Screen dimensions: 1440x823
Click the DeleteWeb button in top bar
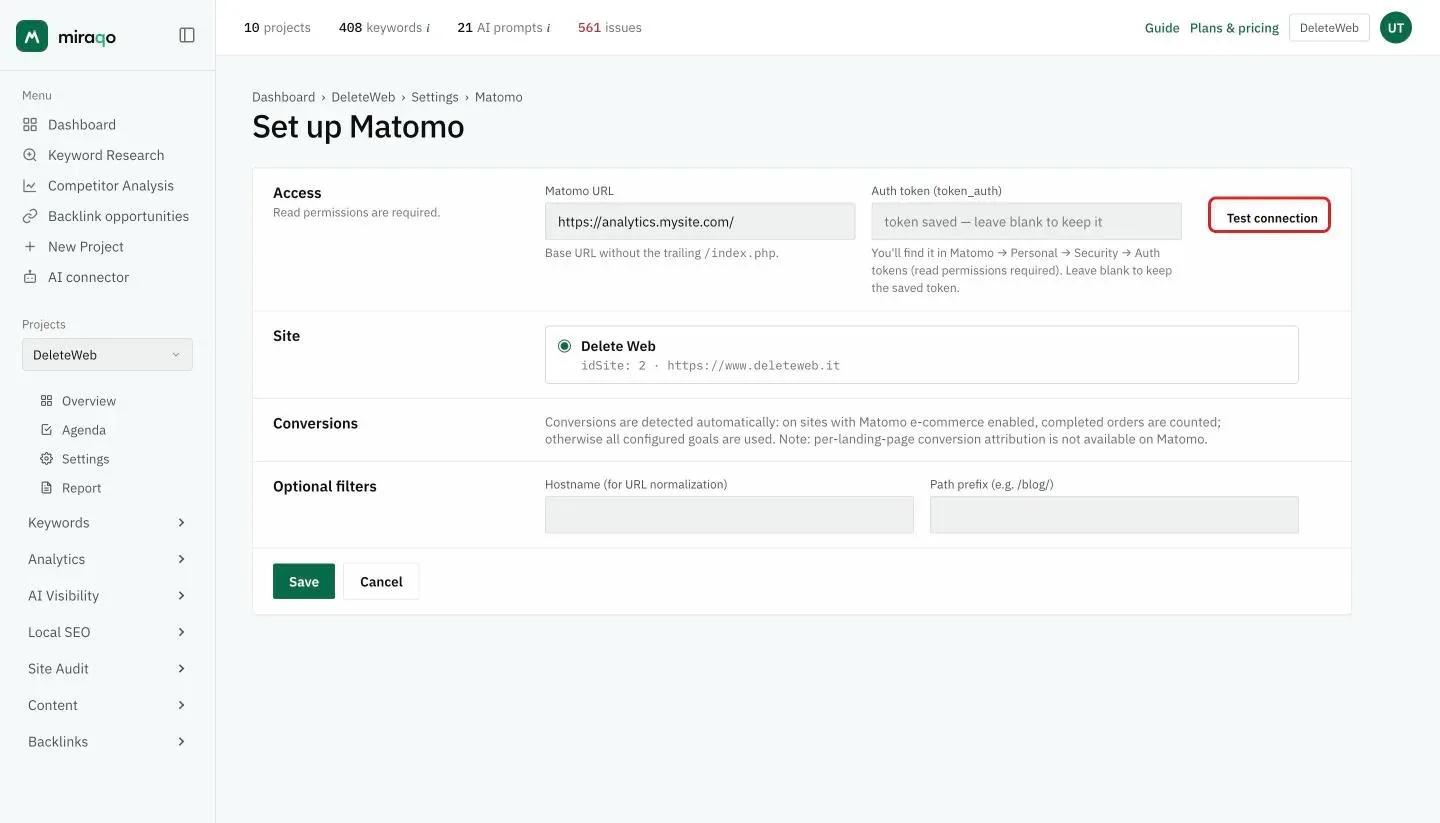(1329, 28)
